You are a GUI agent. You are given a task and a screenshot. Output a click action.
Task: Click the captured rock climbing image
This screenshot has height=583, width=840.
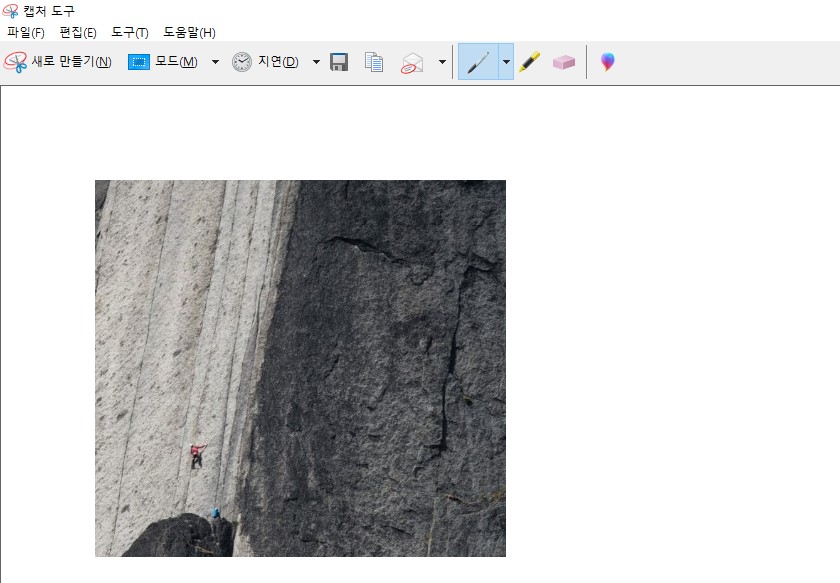pos(300,368)
